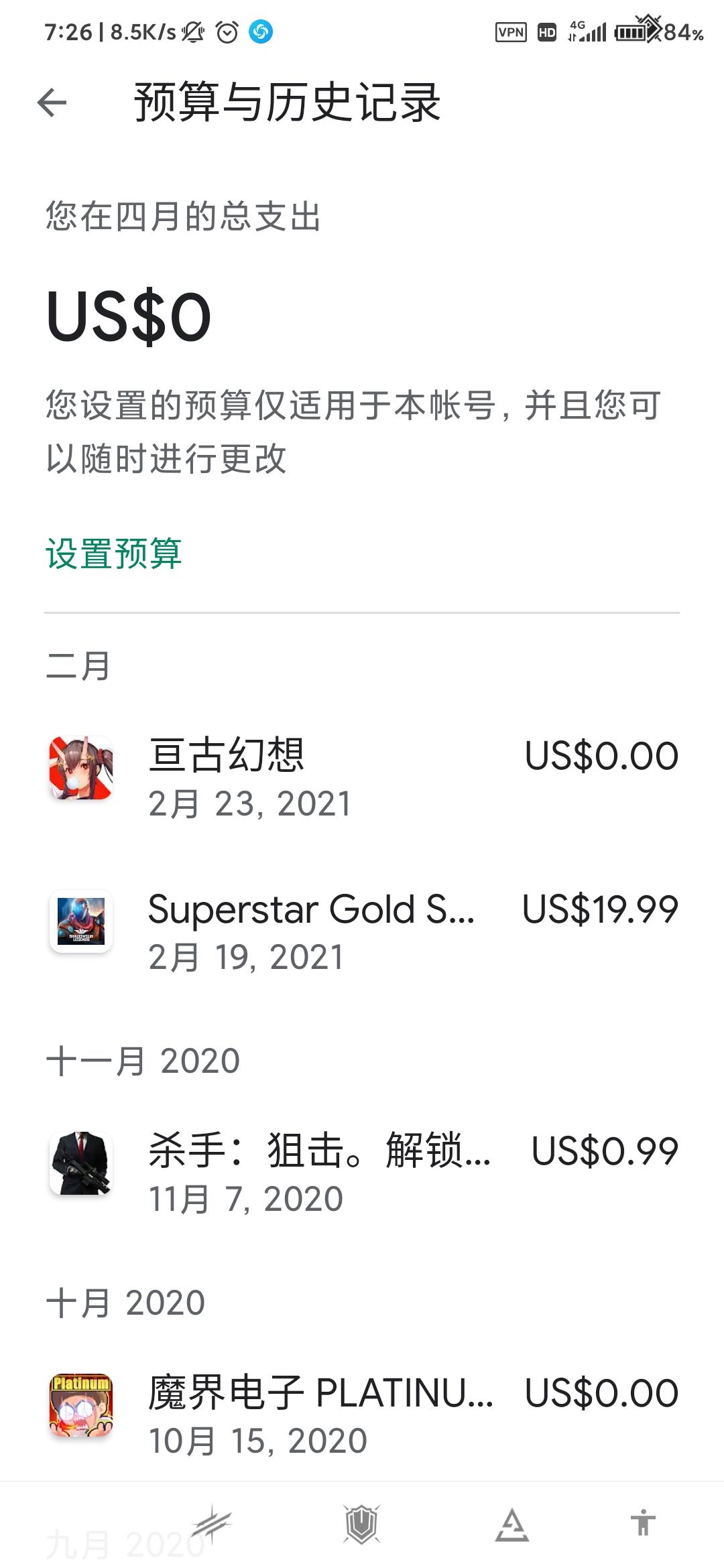Tap the 杀手:狙击 hitman icon
Viewport: 724px width, 1568px height.
81,1163
